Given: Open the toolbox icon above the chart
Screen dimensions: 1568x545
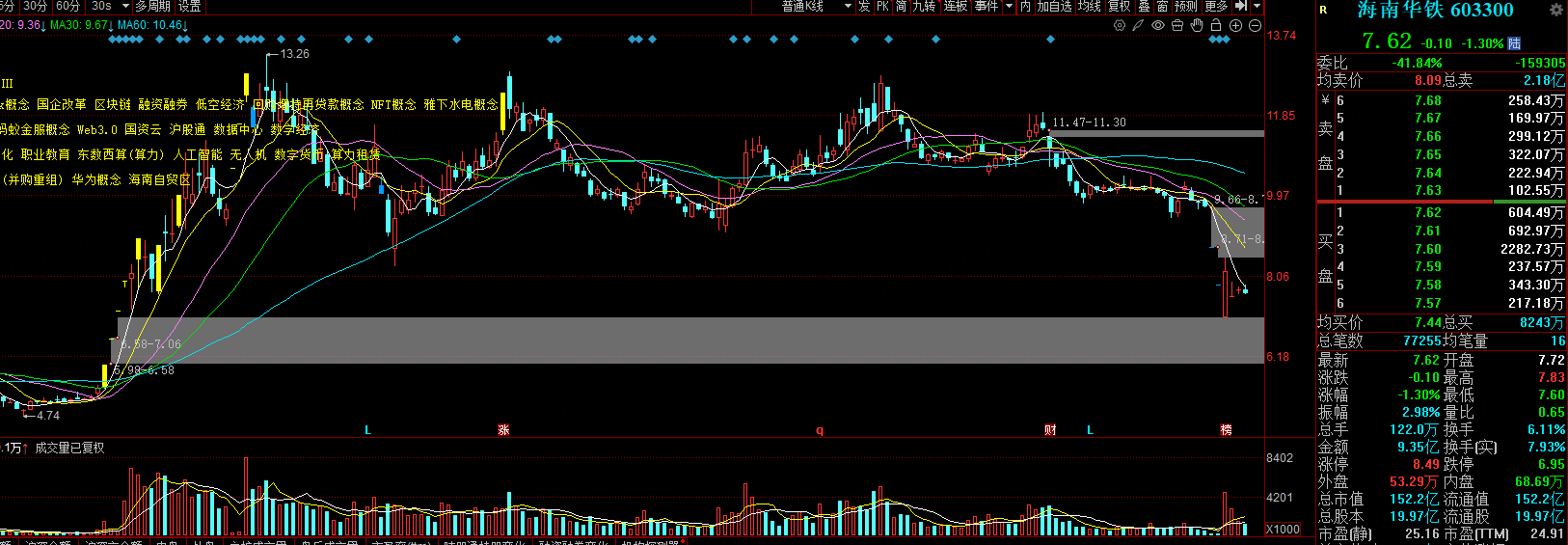Looking at the screenshot, I should (x=1177, y=26).
